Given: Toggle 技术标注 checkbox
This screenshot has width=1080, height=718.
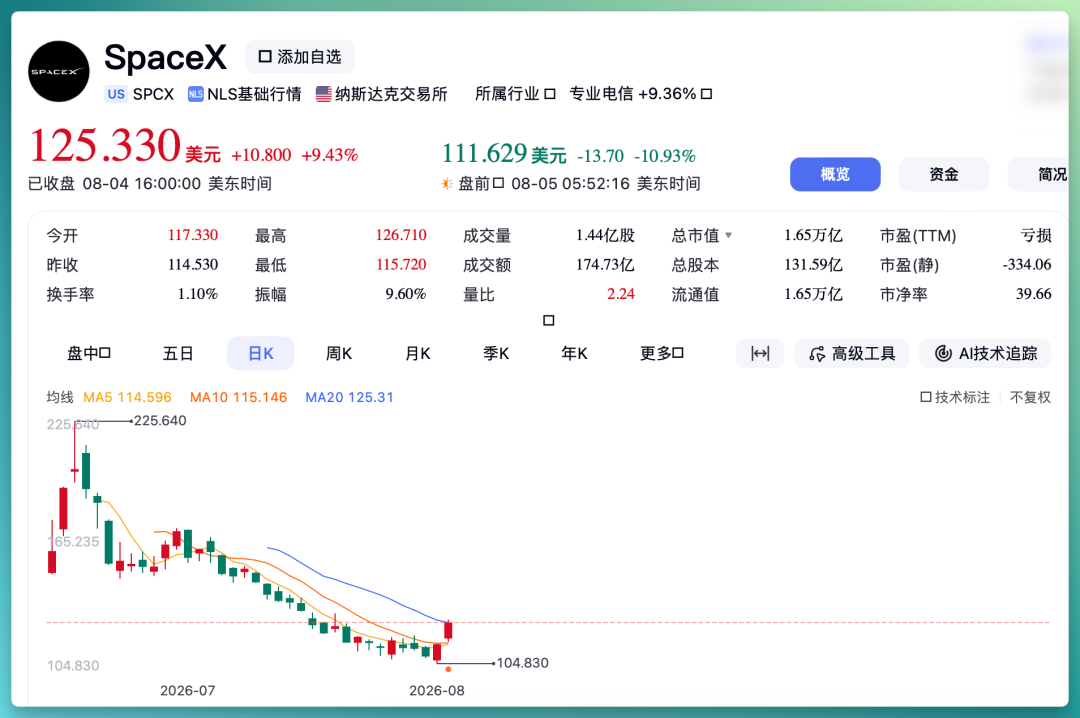Looking at the screenshot, I should (x=926, y=398).
